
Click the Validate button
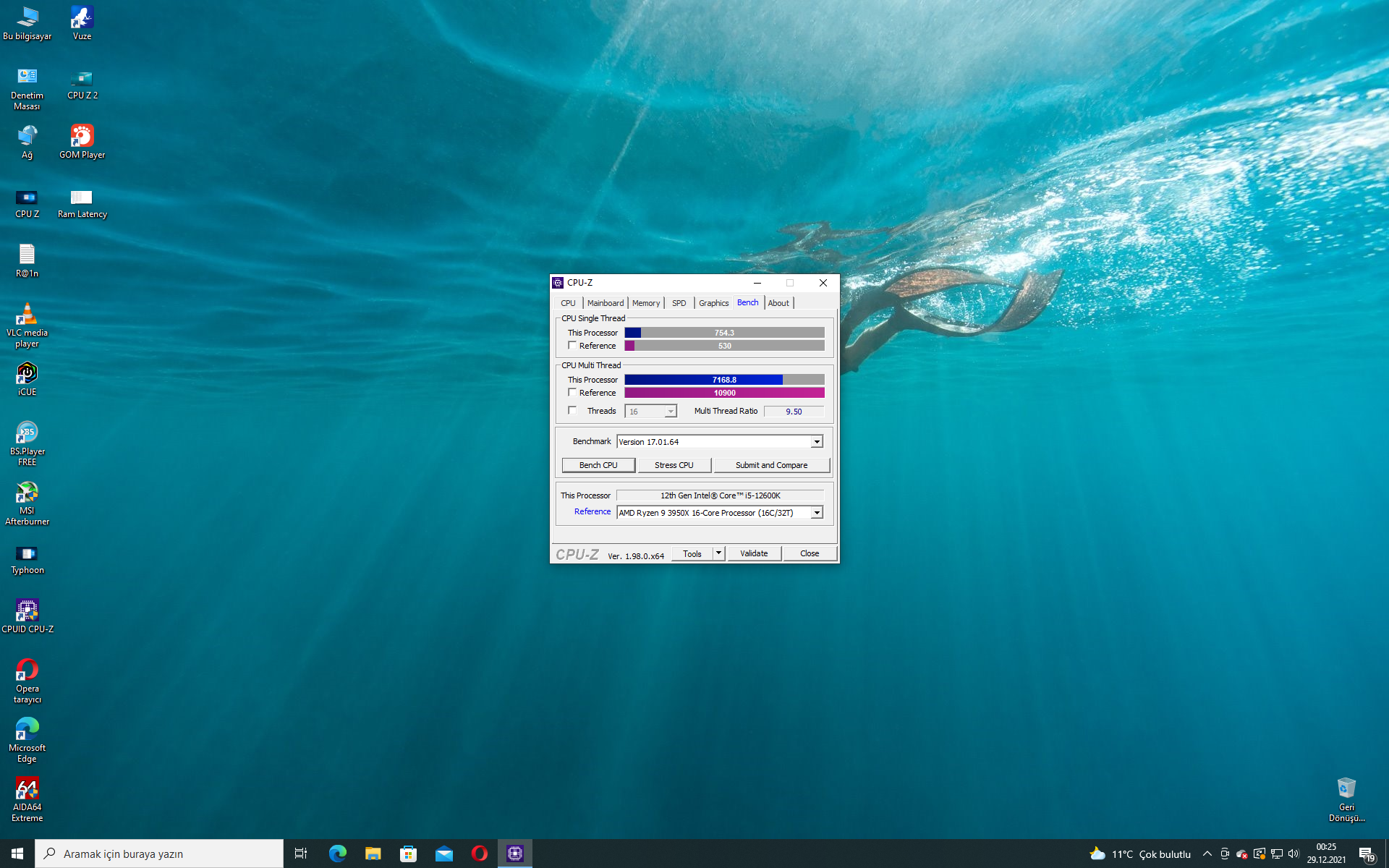click(x=754, y=553)
